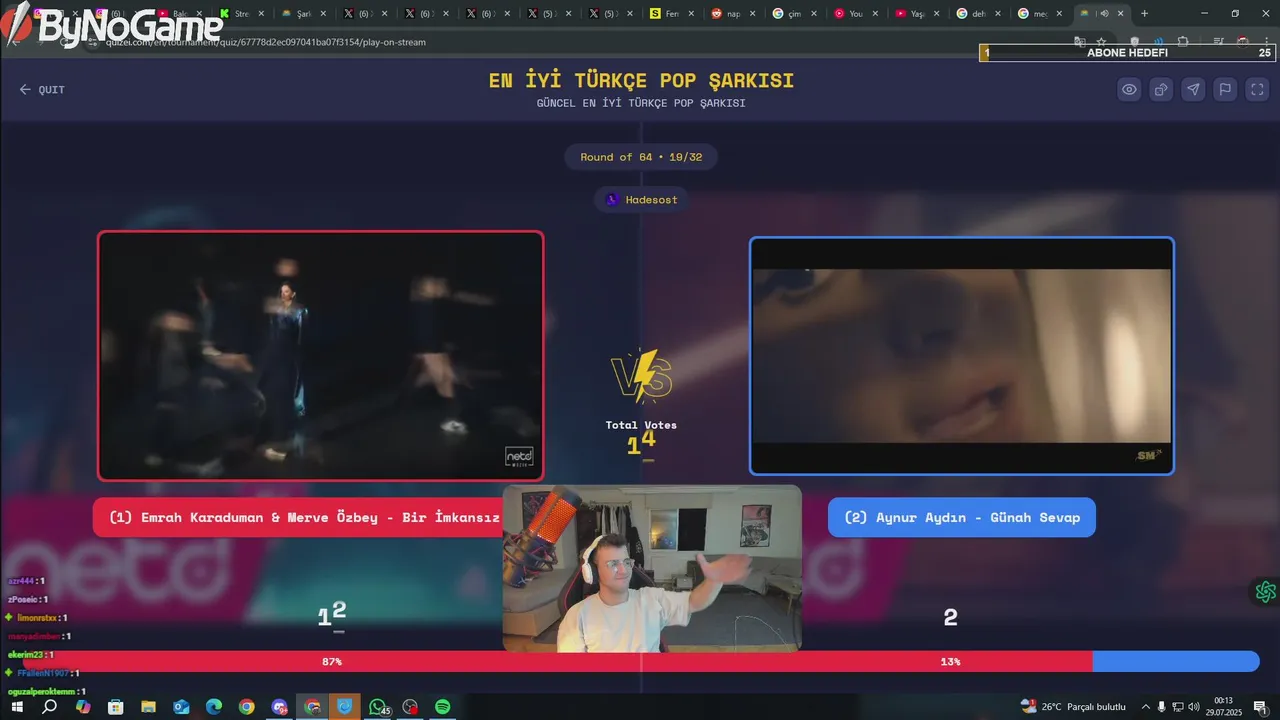1280x720 pixels.
Task: Click the red 87% vote bar segment
Action: point(557,662)
